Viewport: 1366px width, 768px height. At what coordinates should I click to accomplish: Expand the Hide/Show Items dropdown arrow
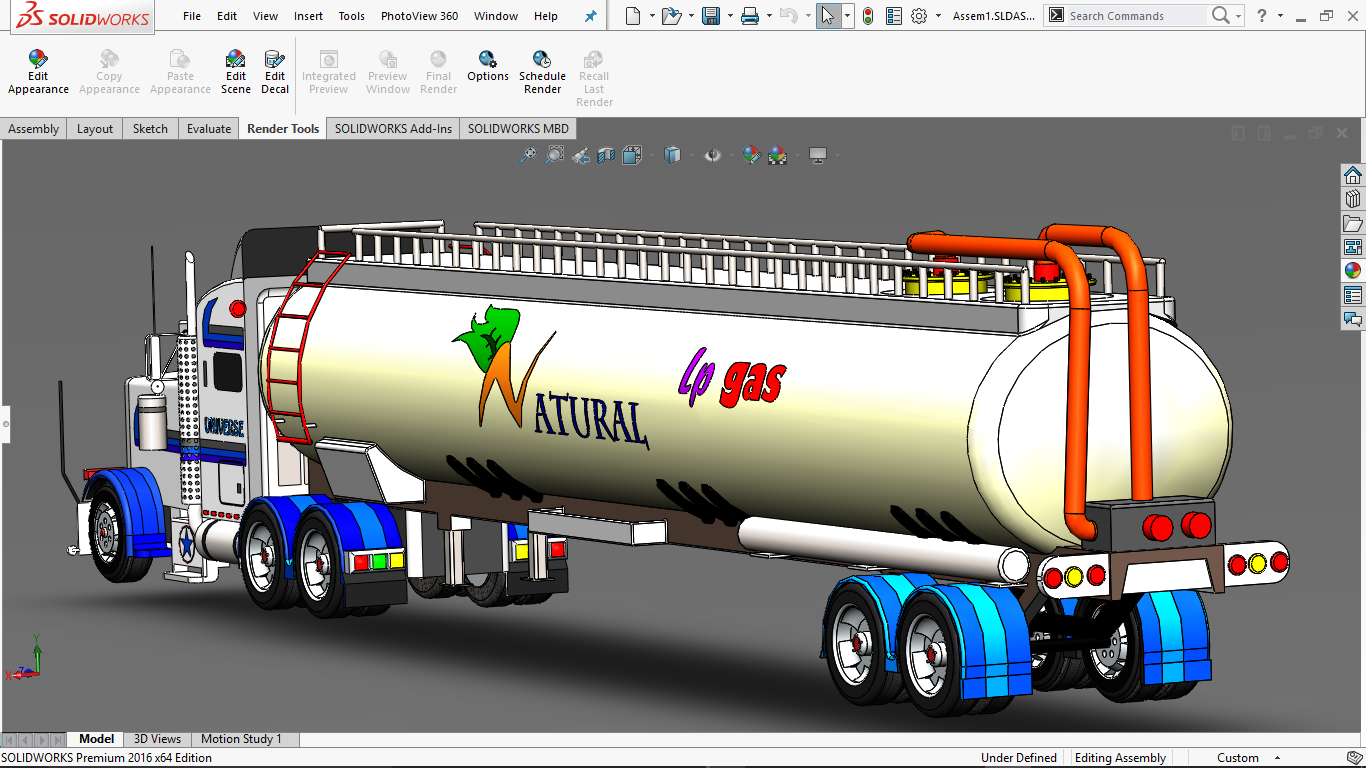click(730, 155)
